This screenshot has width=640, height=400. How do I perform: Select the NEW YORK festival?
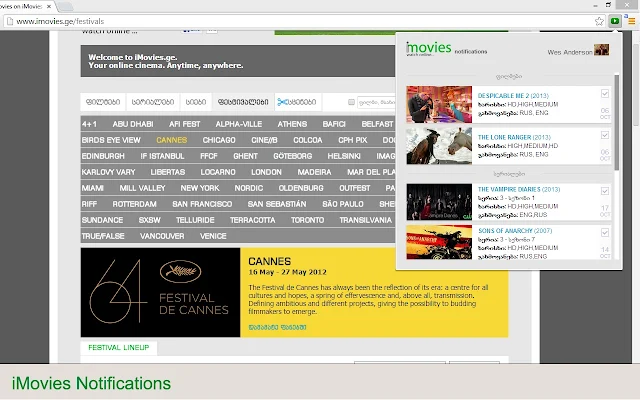point(200,188)
